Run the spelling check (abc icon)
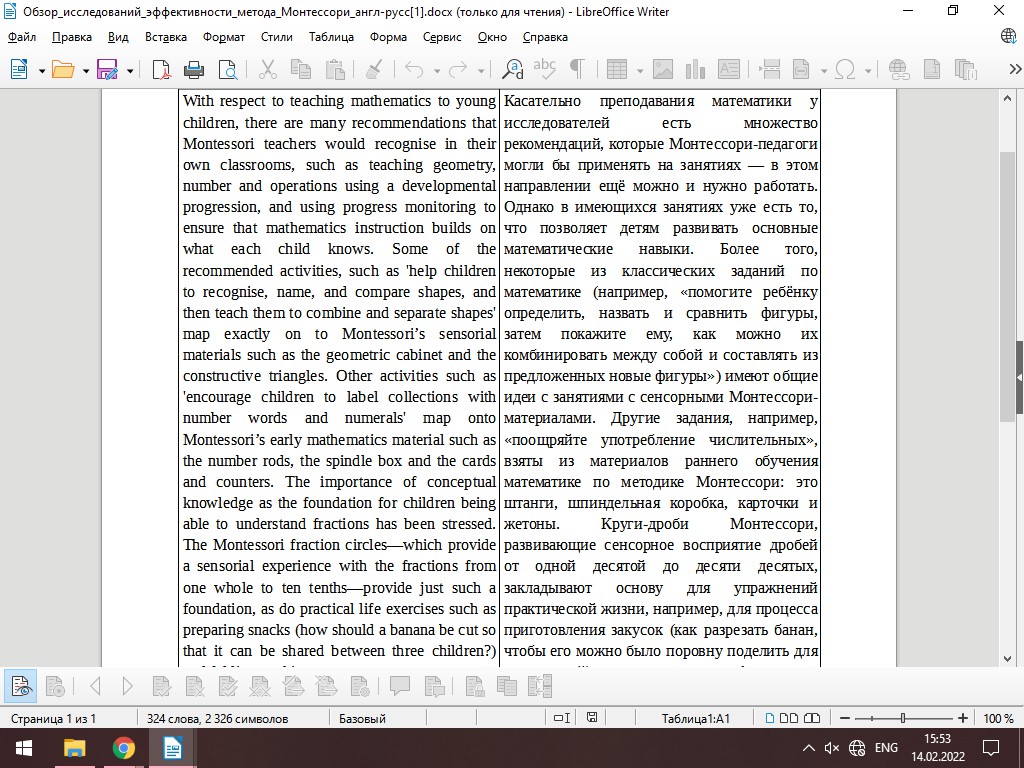 pyautogui.click(x=544, y=69)
